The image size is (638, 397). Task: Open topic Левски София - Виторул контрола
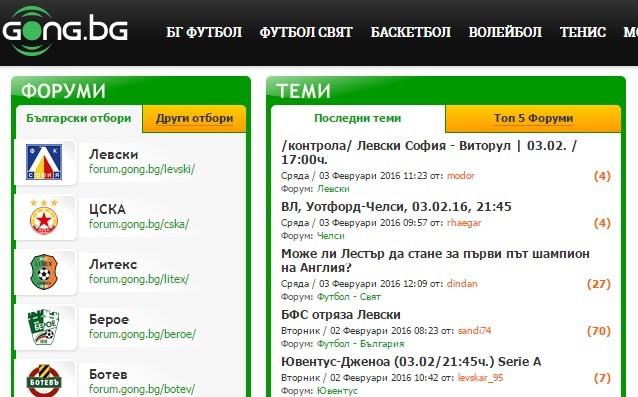pos(429,153)
